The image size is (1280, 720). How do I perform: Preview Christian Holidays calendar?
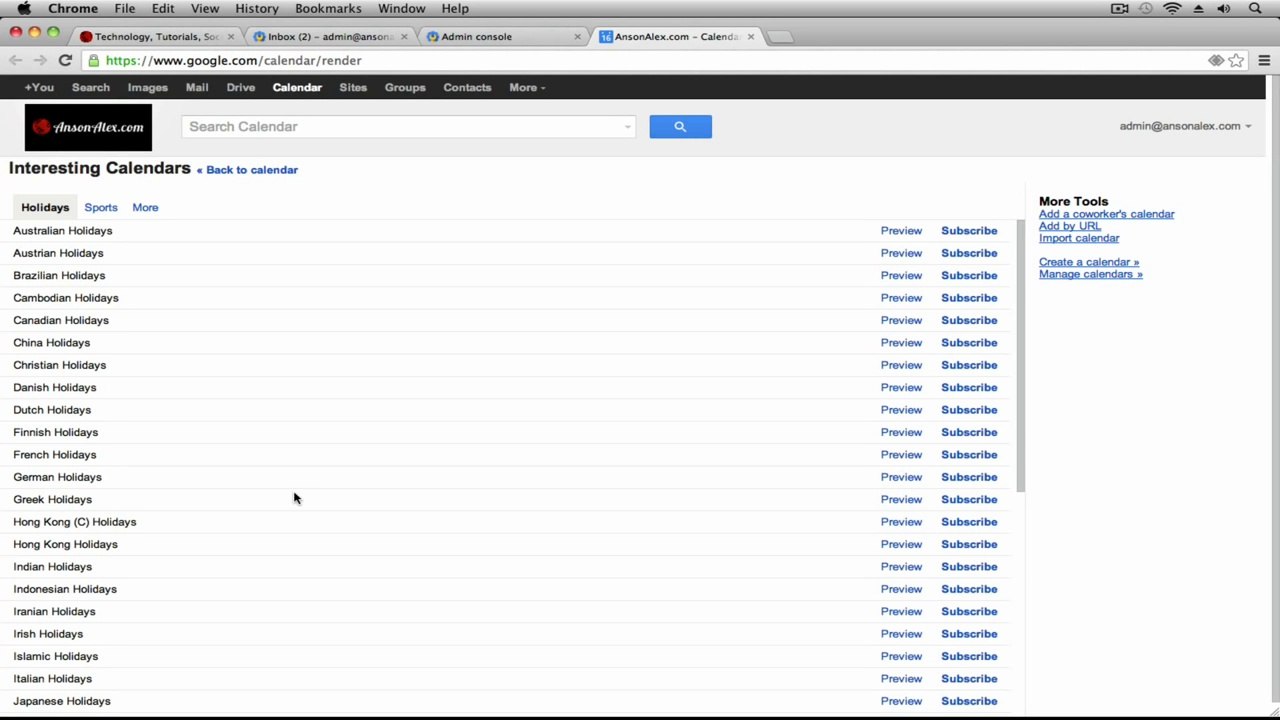901,365
